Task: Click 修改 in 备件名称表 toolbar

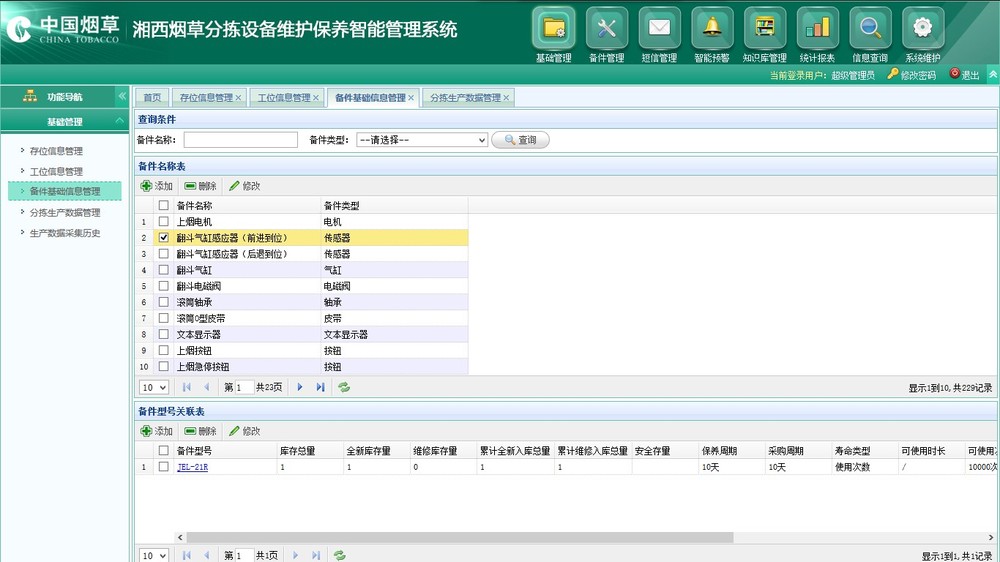Action: [244, 186]
